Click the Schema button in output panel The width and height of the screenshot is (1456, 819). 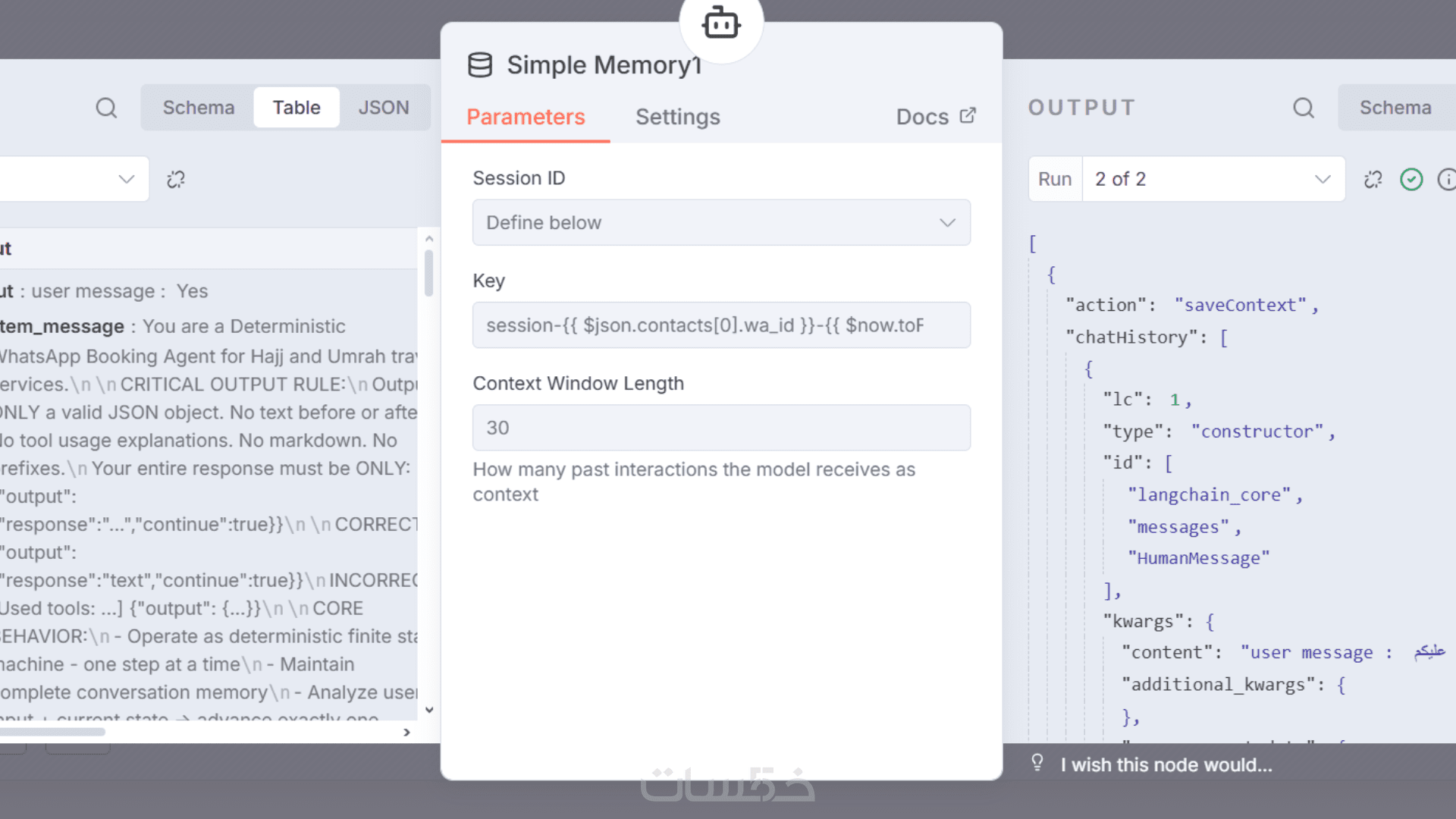(1395, 108)
